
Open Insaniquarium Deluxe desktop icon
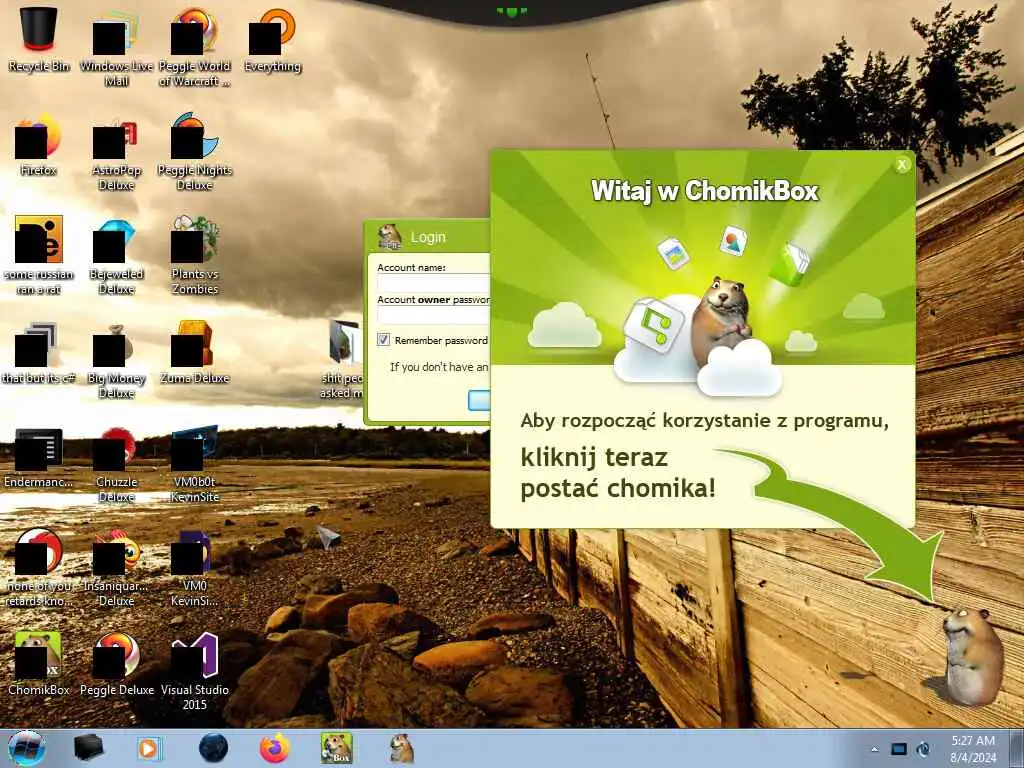point(116,568)
